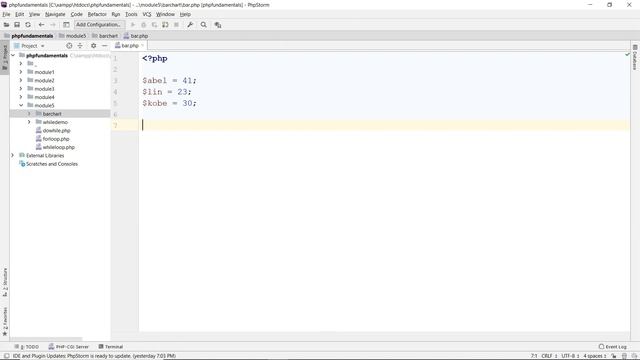Open the File menu
This screenshot has height=360, width=640.
pos(7,14)
